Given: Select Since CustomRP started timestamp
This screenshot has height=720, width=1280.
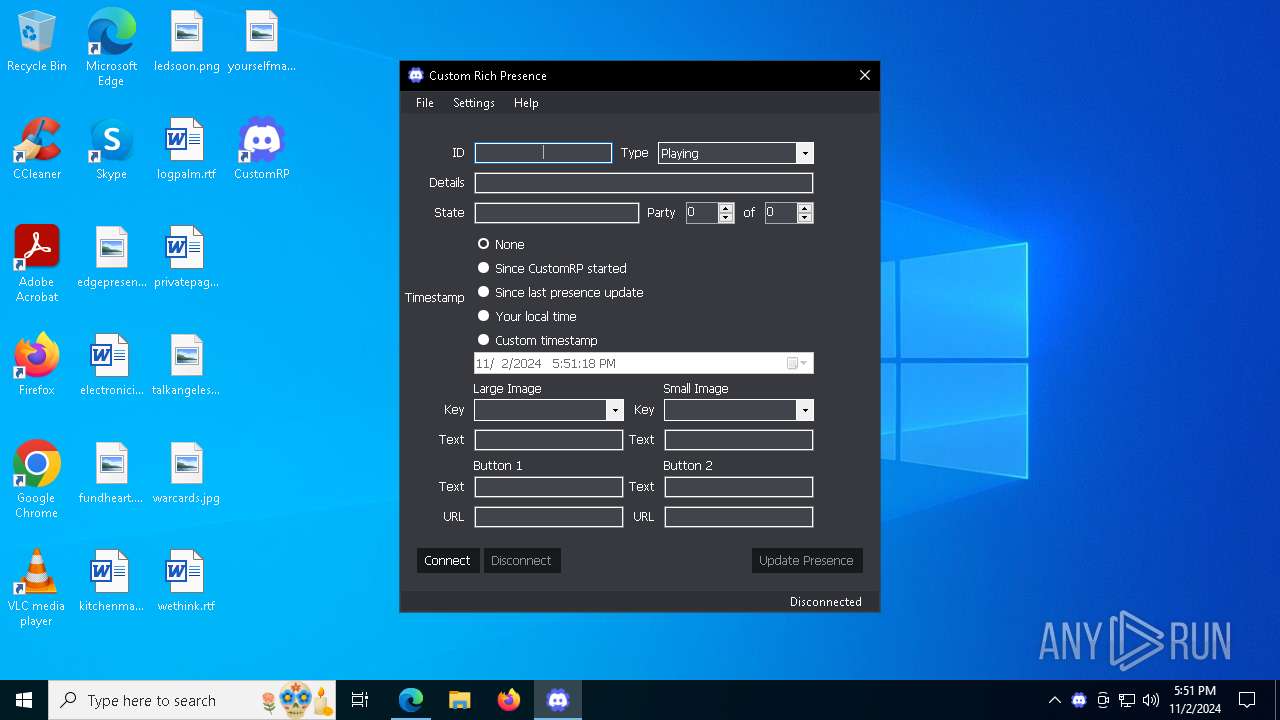Looking at the screenshot, I should coord(552,268).
